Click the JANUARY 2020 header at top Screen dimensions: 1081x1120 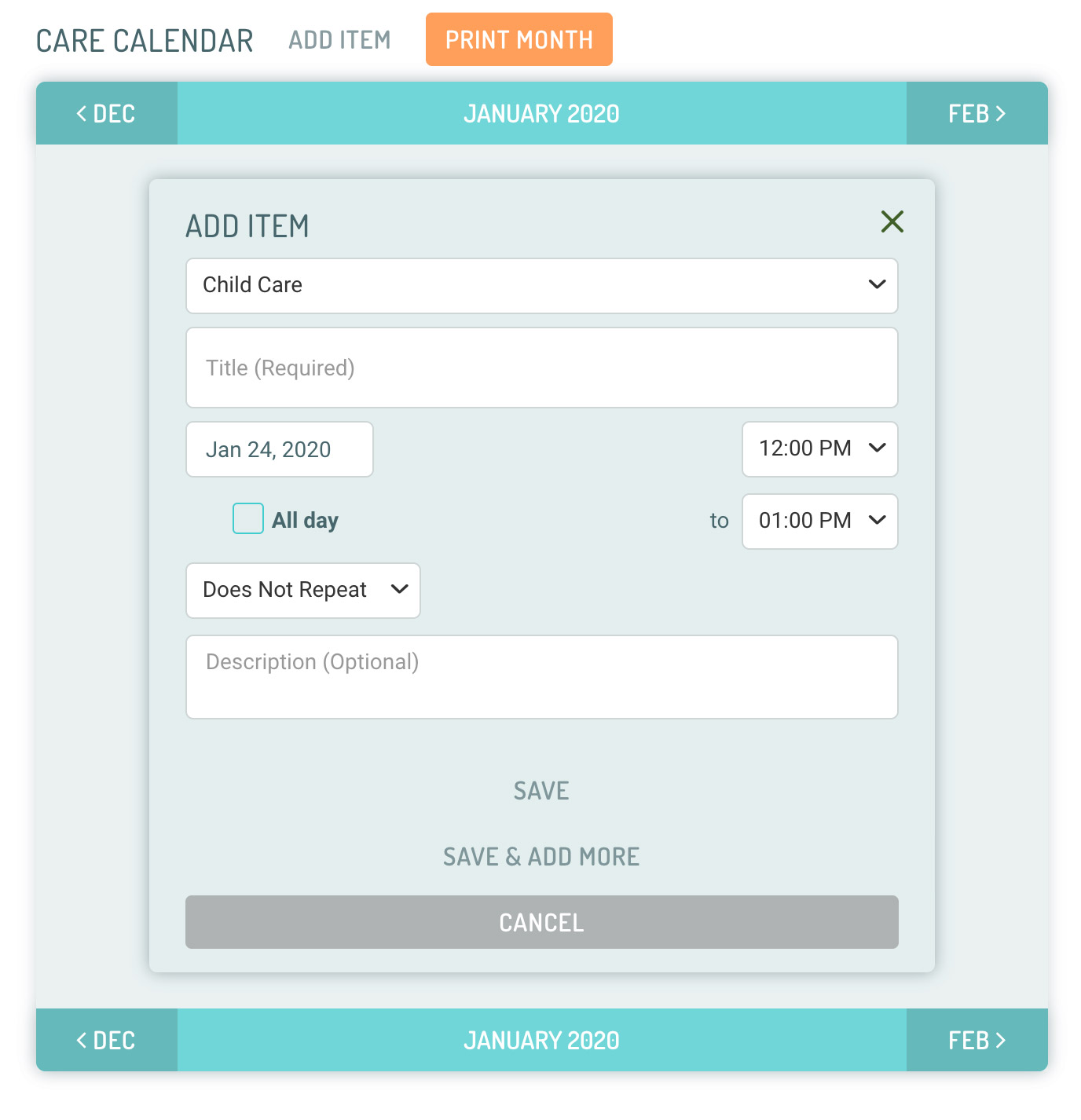pyautogui.click(x=541, y=113)
